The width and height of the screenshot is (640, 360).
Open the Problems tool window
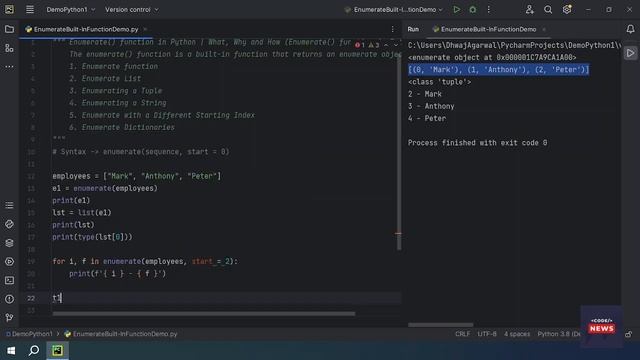pos(9,299)
